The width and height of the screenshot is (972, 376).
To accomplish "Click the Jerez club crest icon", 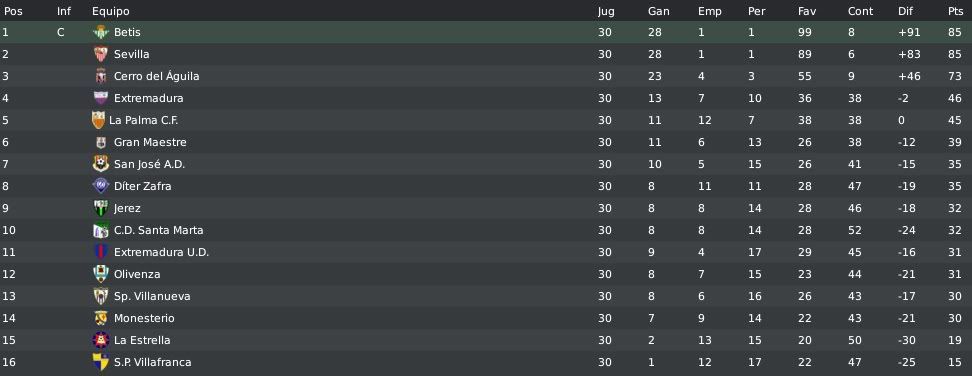I will coord(100,208).
